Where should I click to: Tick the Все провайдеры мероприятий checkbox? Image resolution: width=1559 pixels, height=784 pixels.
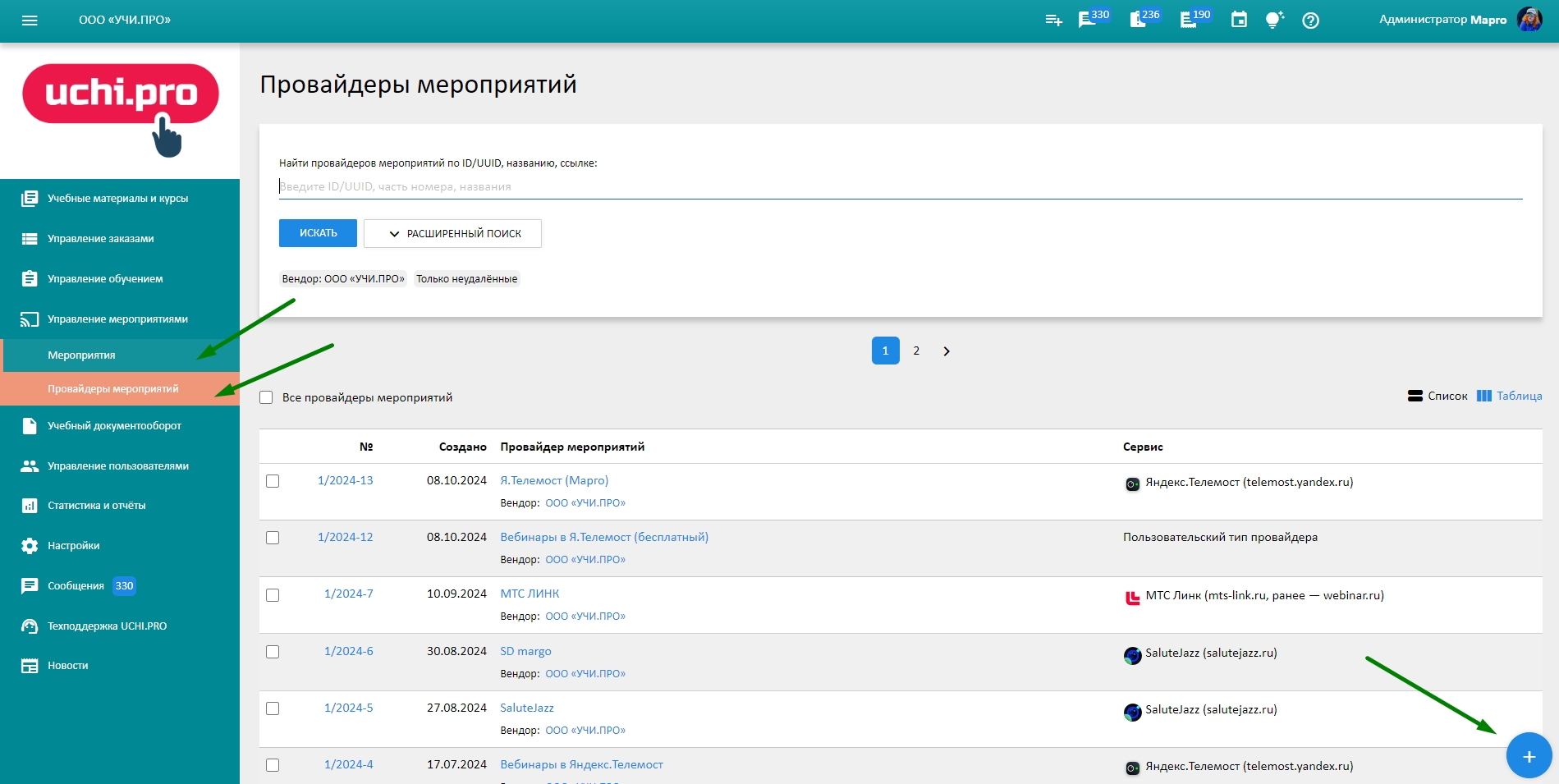266,397
